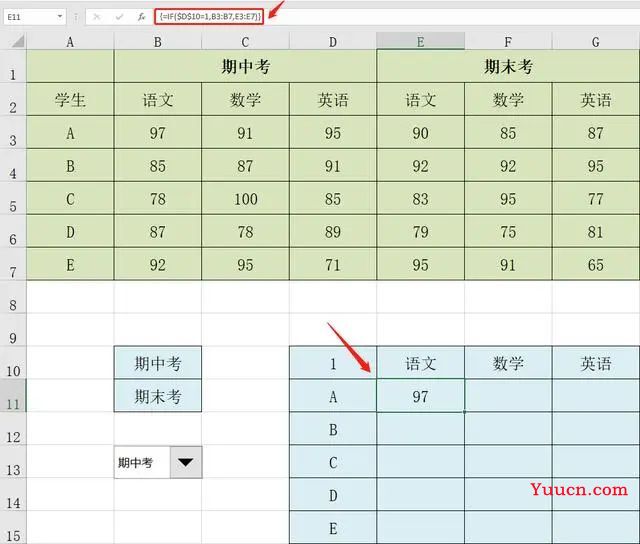
Task: Click the merged 期末考 header in row 1
Action: point(508,67)
